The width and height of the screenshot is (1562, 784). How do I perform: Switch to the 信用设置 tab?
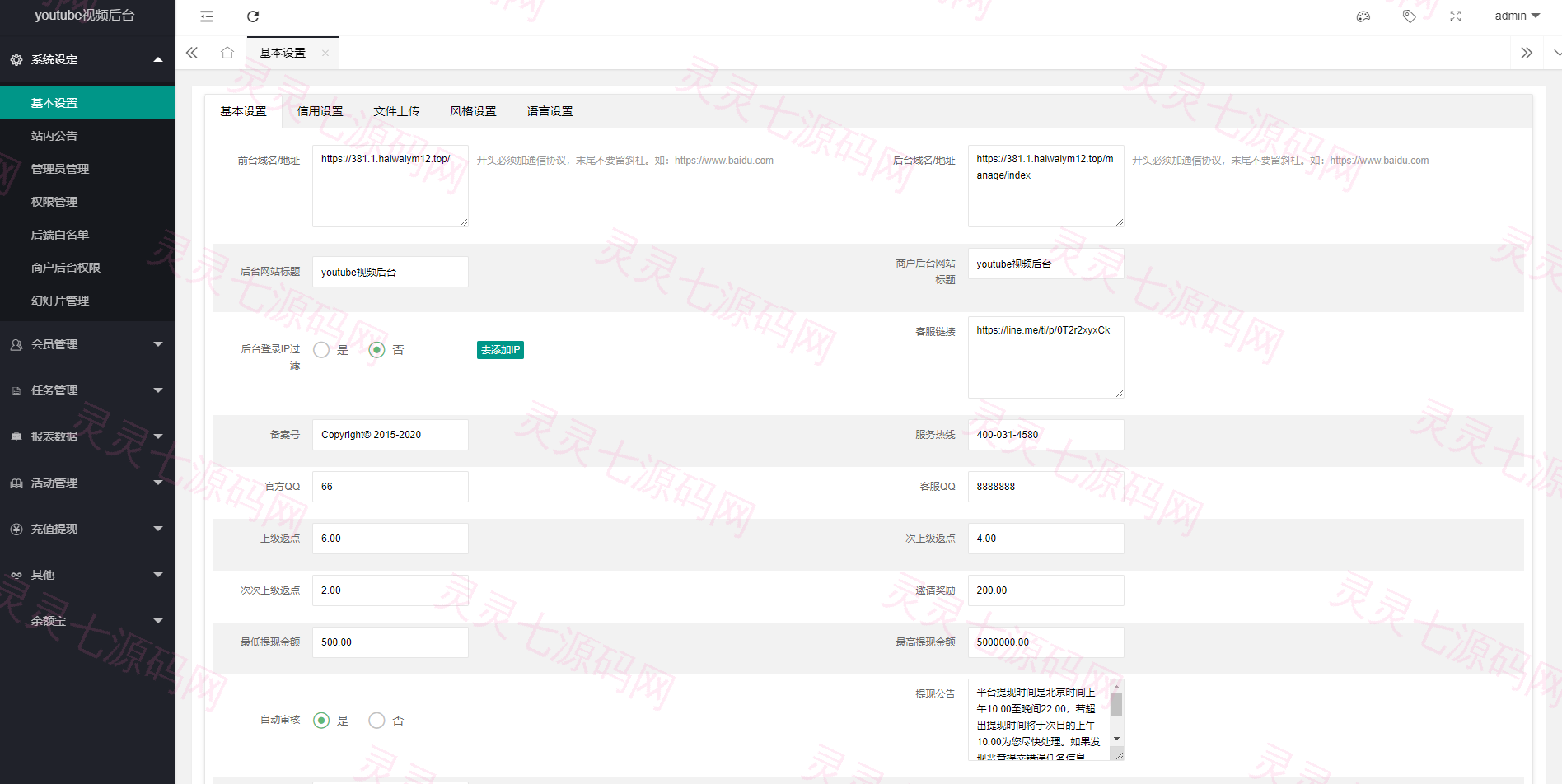320,112
